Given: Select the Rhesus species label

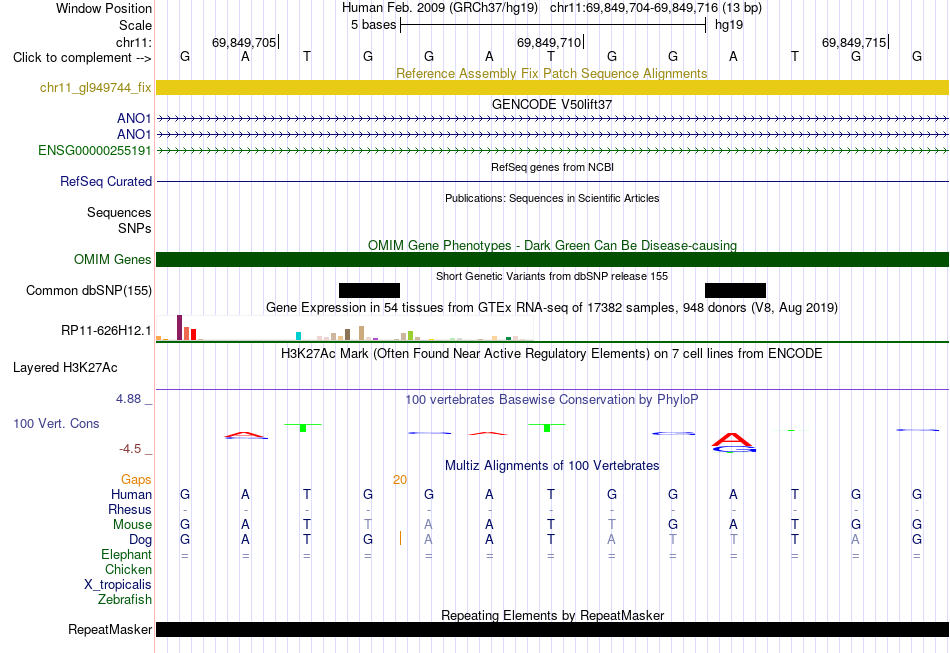Looking at the screenshot, I should point(130,509).
